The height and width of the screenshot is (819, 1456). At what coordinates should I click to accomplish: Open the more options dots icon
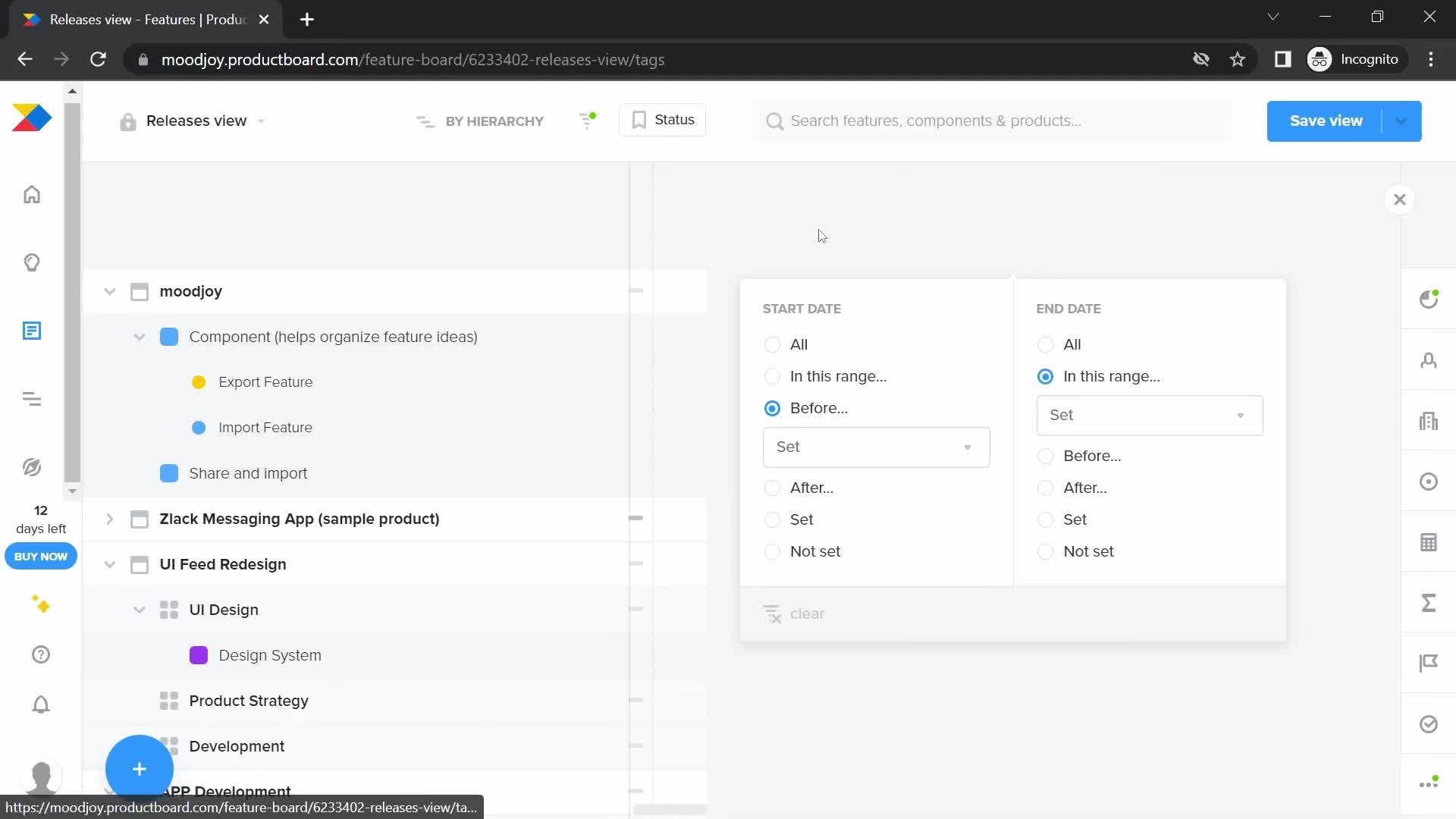1429,783
